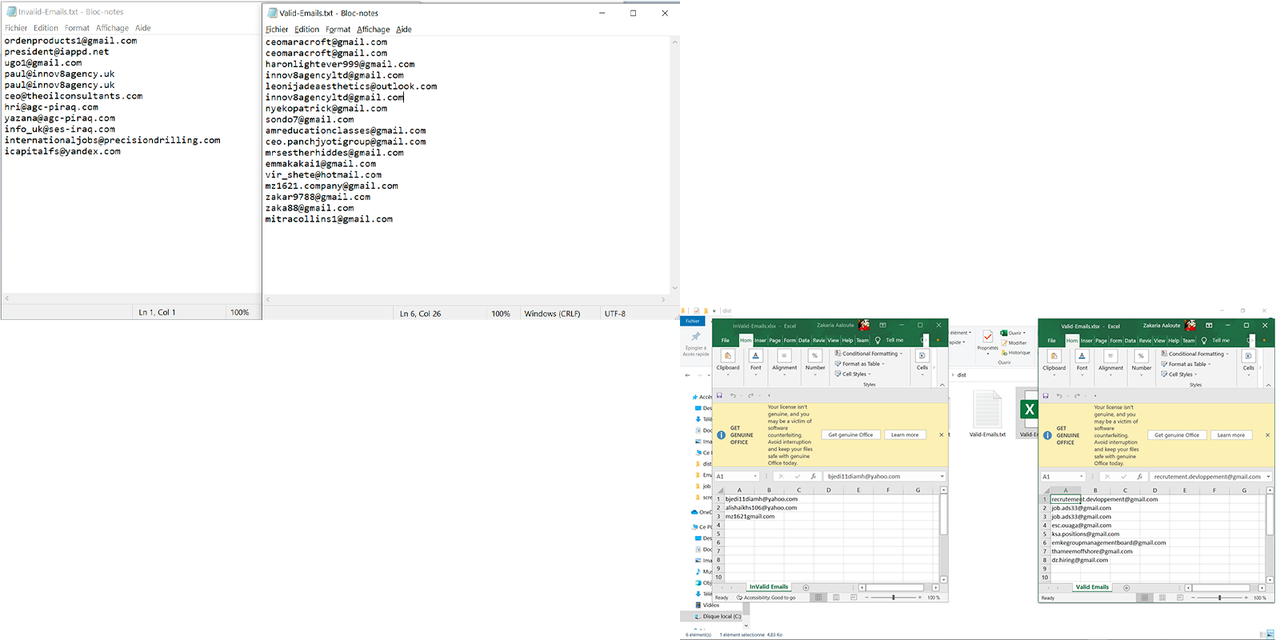
Task: Click Number percent icon in InValid-Emails ribbon
Action: pos(815,356)
